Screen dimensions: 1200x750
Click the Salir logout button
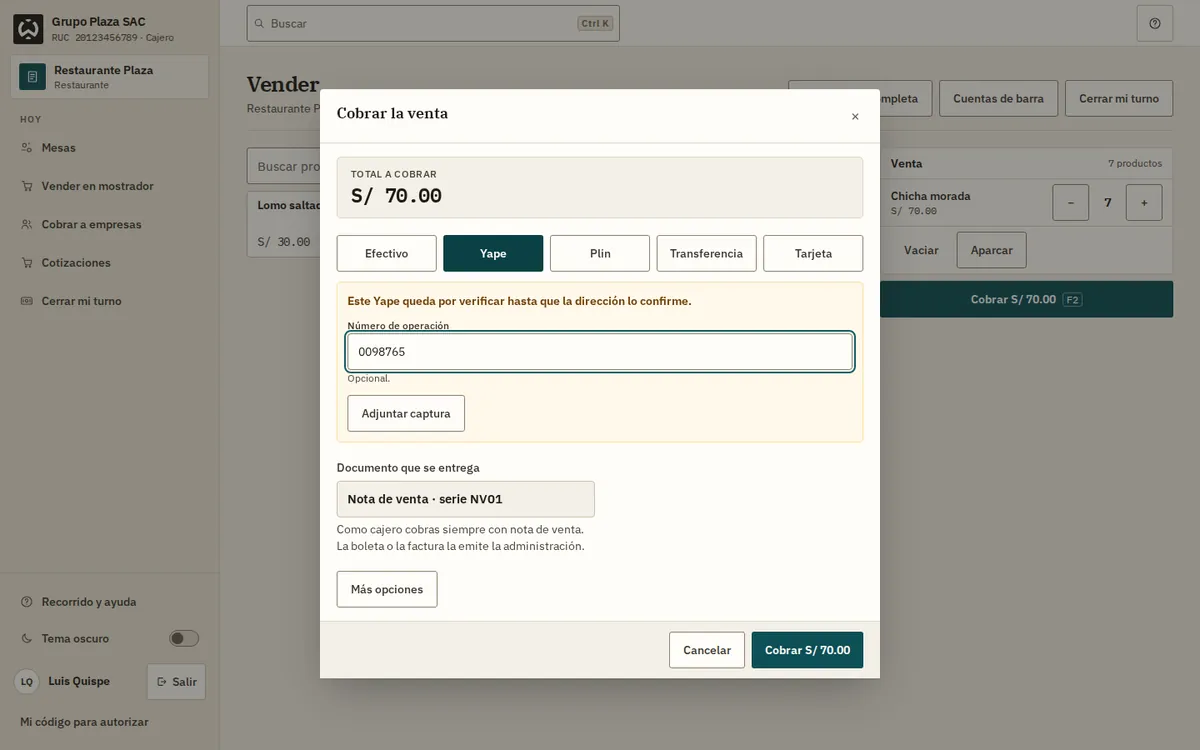[x=176, y=682]
